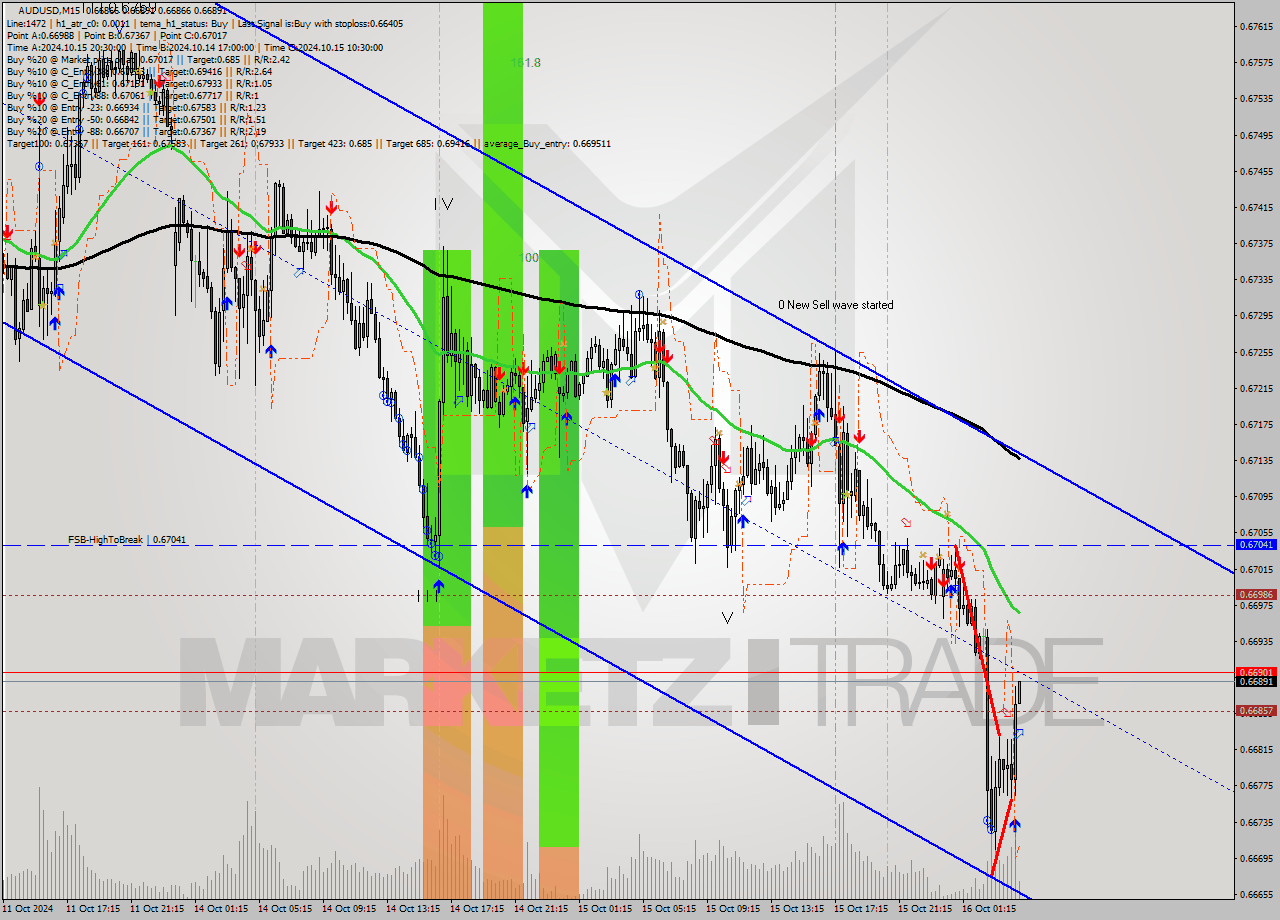Click 0.67135 on the price axis
Screen dimensions: 1280x920
pyautogui.click(x=1256, y=460)
